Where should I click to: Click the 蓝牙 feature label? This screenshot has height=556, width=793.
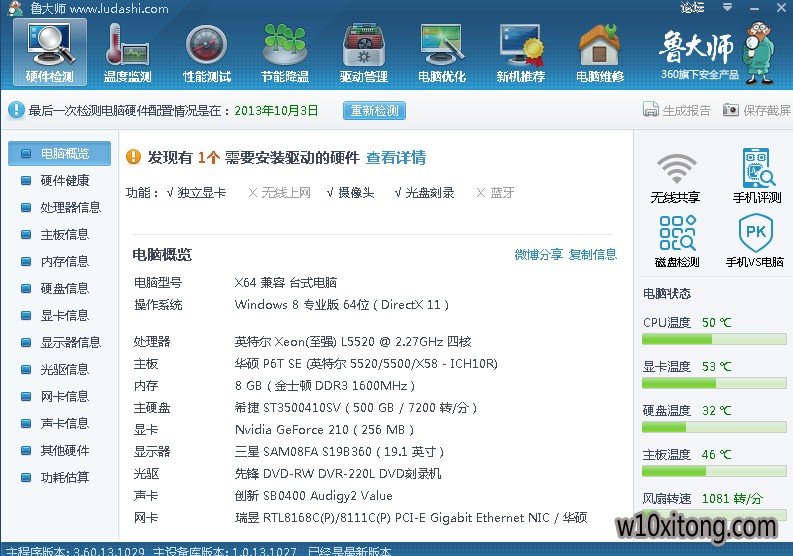[x=502, y=192]
